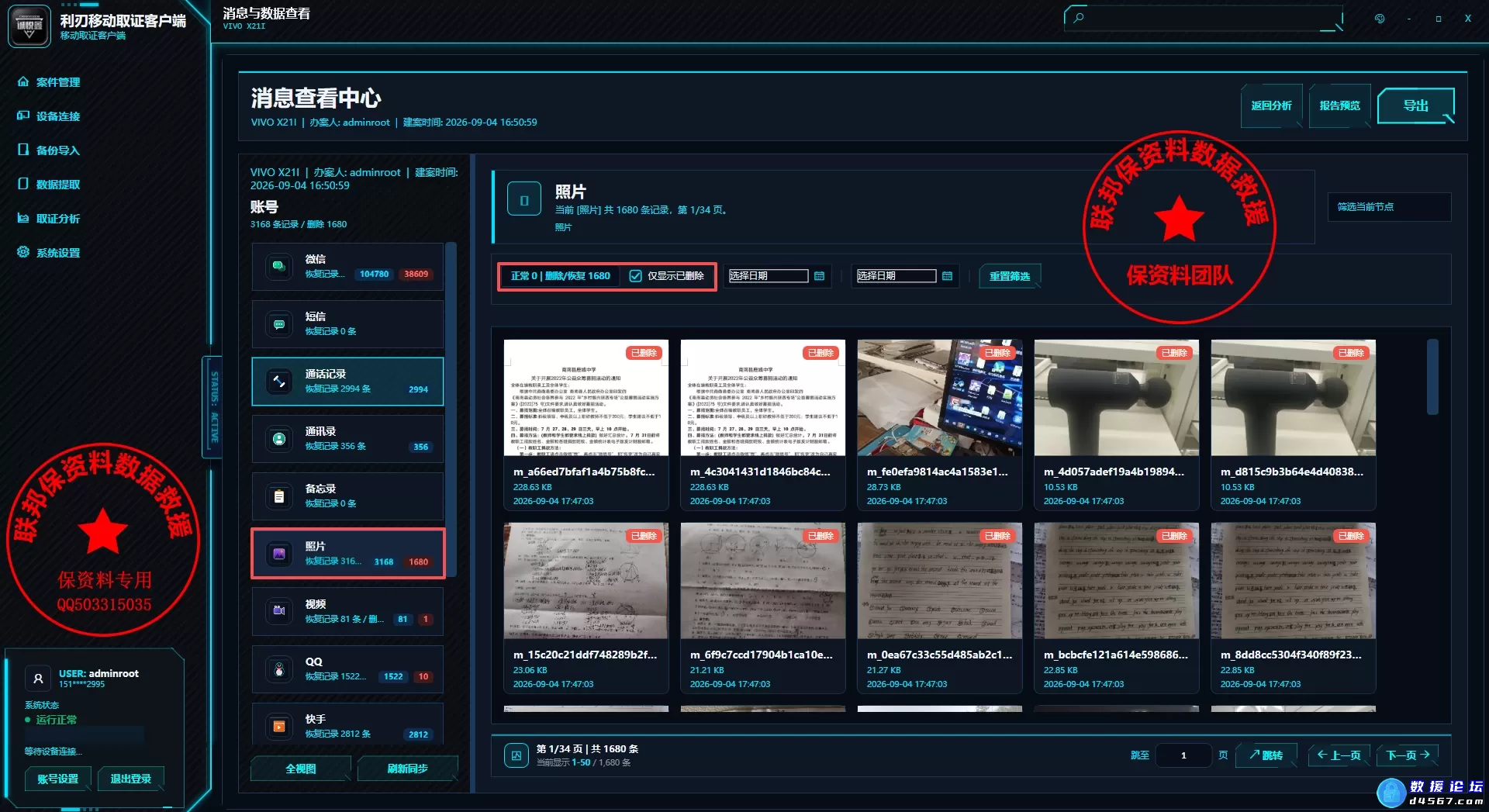Click the 照片 header icon in content panel
This screenshot has height=812, width=1489.
click(x=524, y=200)
